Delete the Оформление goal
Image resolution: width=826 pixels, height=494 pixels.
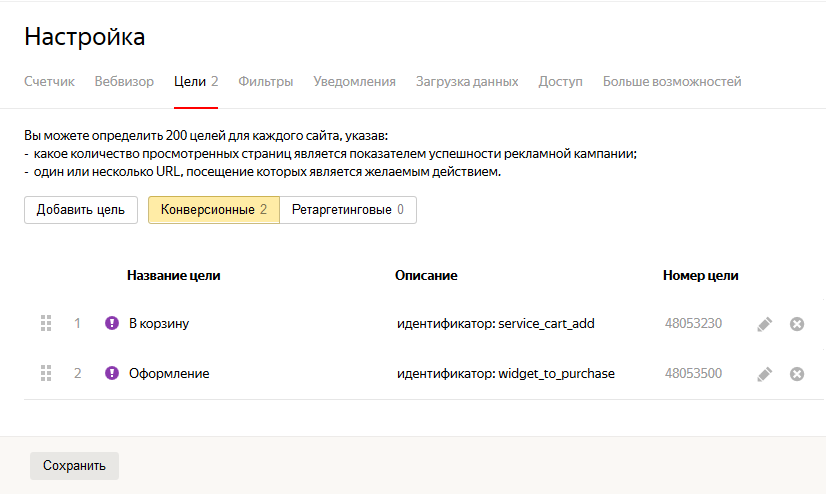click(796, 374)
